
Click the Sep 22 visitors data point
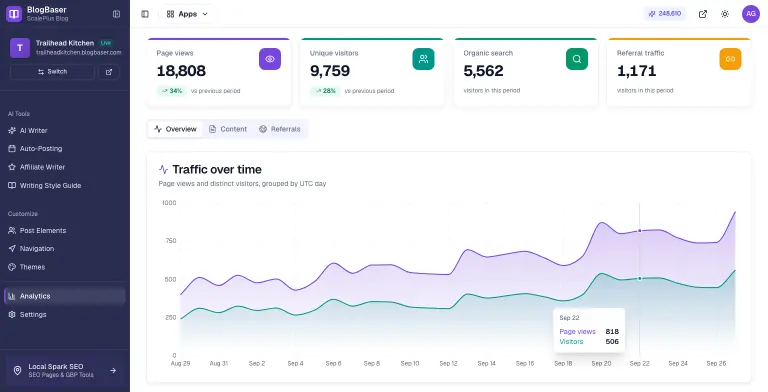(x=640, y=278)
